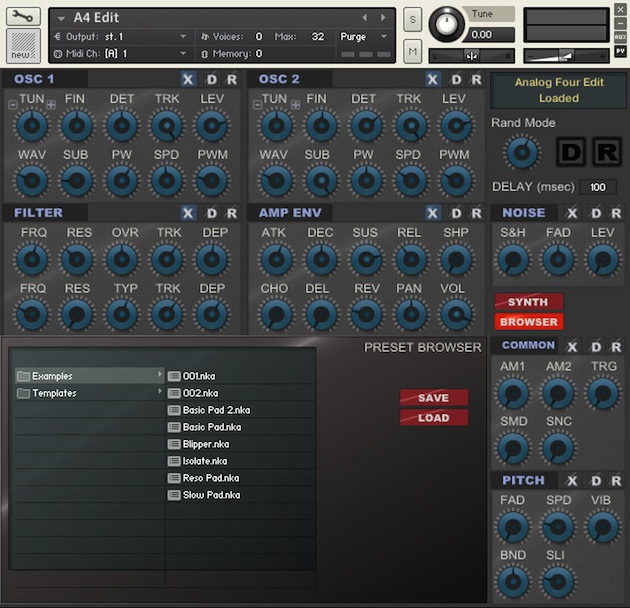Toggle the OSC 1 X lock
This screenshot has height=608, width=630.
point(188,79)
